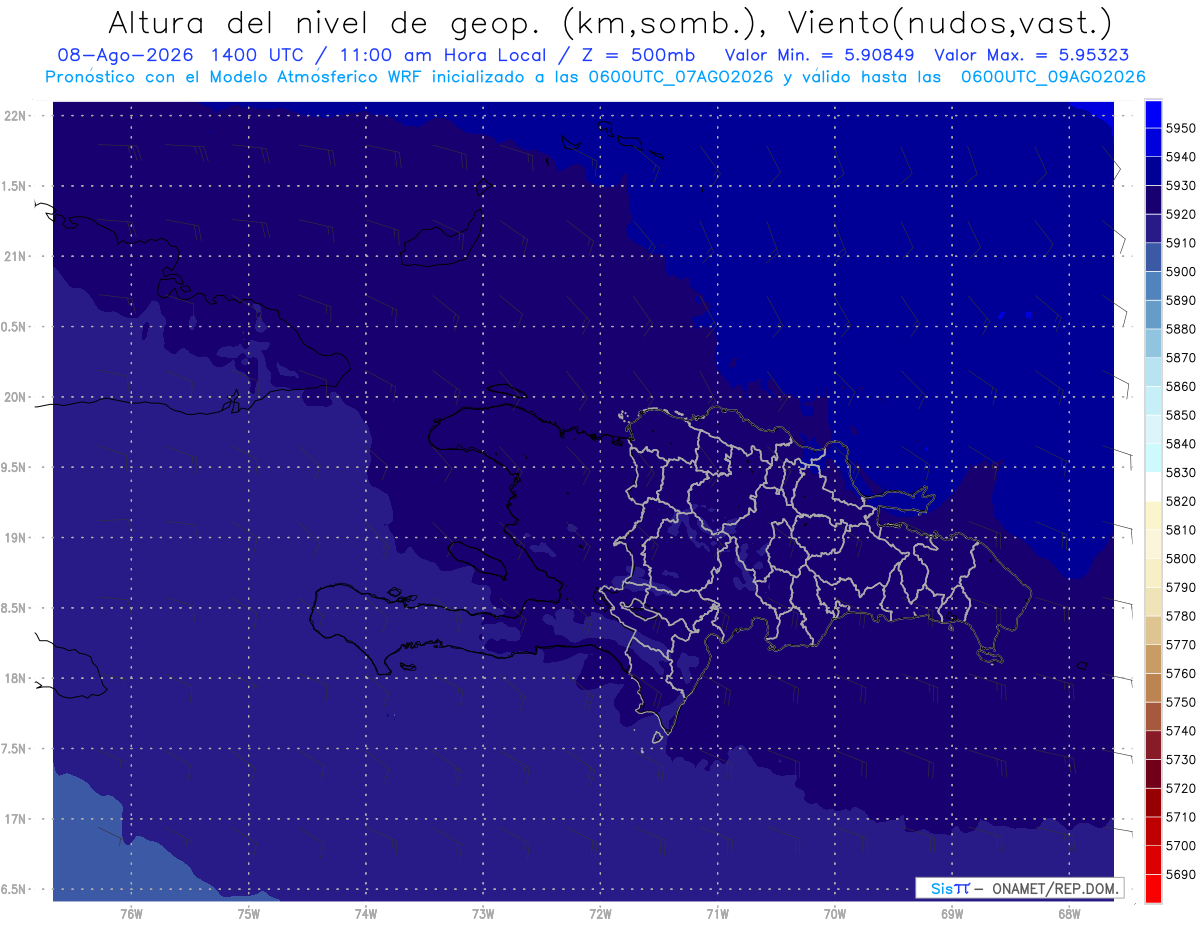Click the bottom bright red color scale segment
This screenshot has width=1200, height=927.
click(x=1152, y=888)
